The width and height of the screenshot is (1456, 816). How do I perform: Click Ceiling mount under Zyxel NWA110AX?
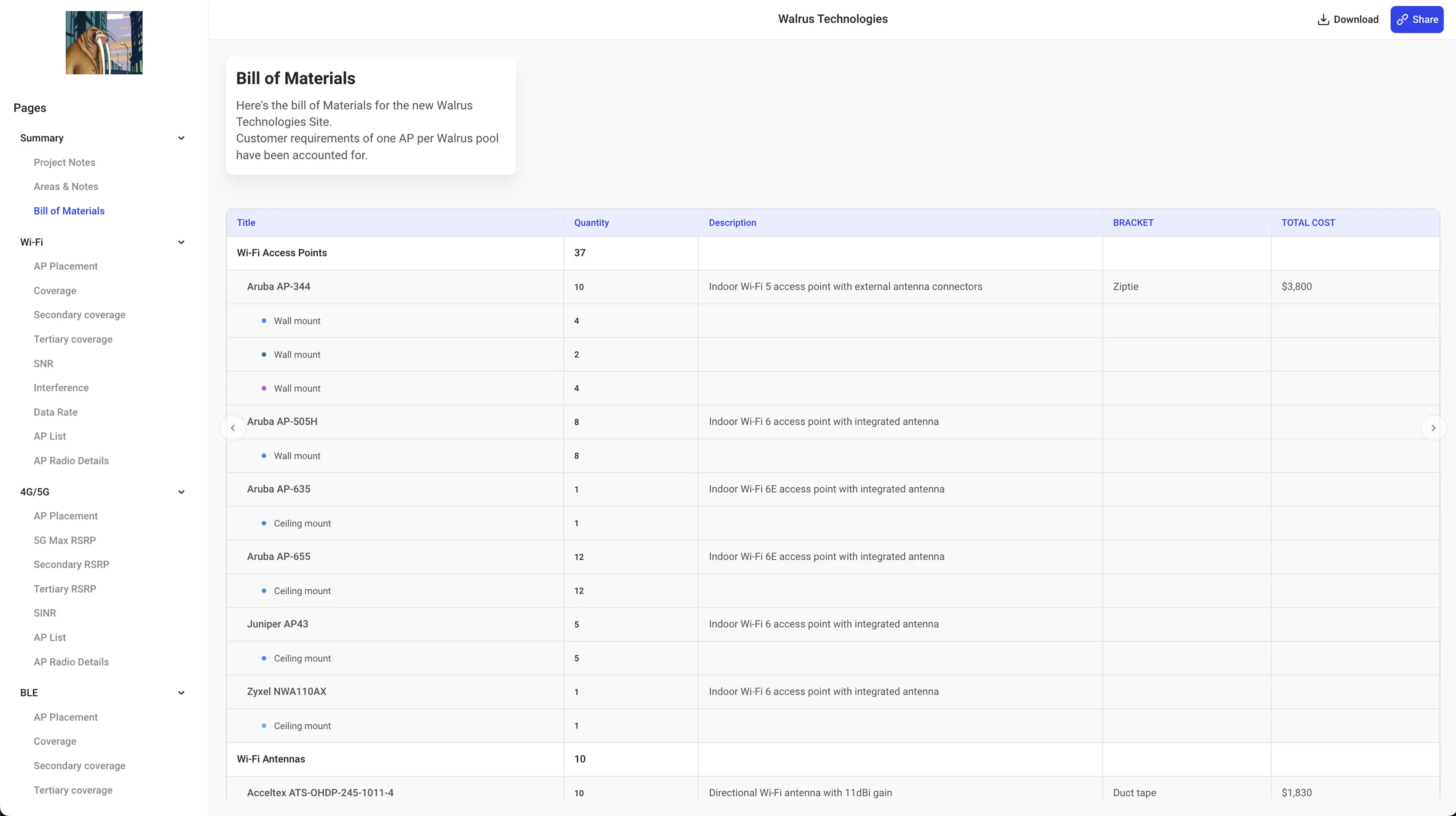click(302, 726)
